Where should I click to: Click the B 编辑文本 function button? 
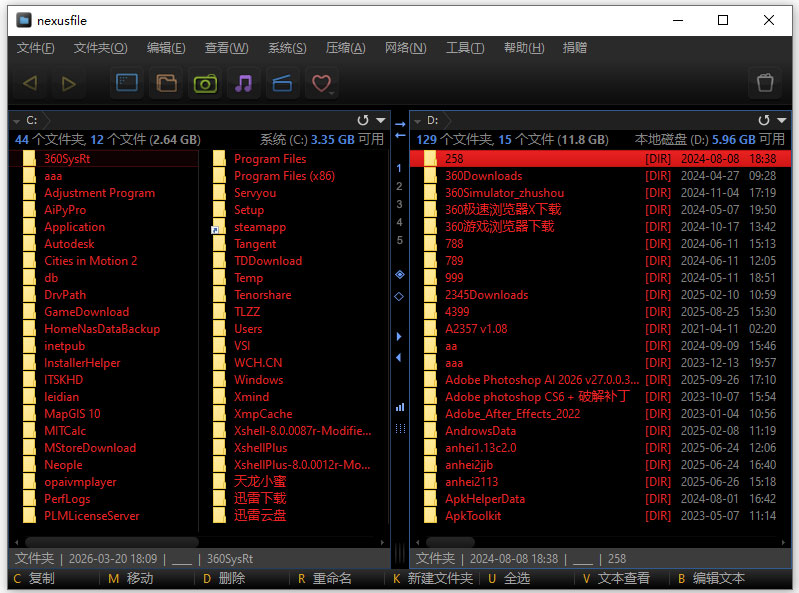pos(711,578)
